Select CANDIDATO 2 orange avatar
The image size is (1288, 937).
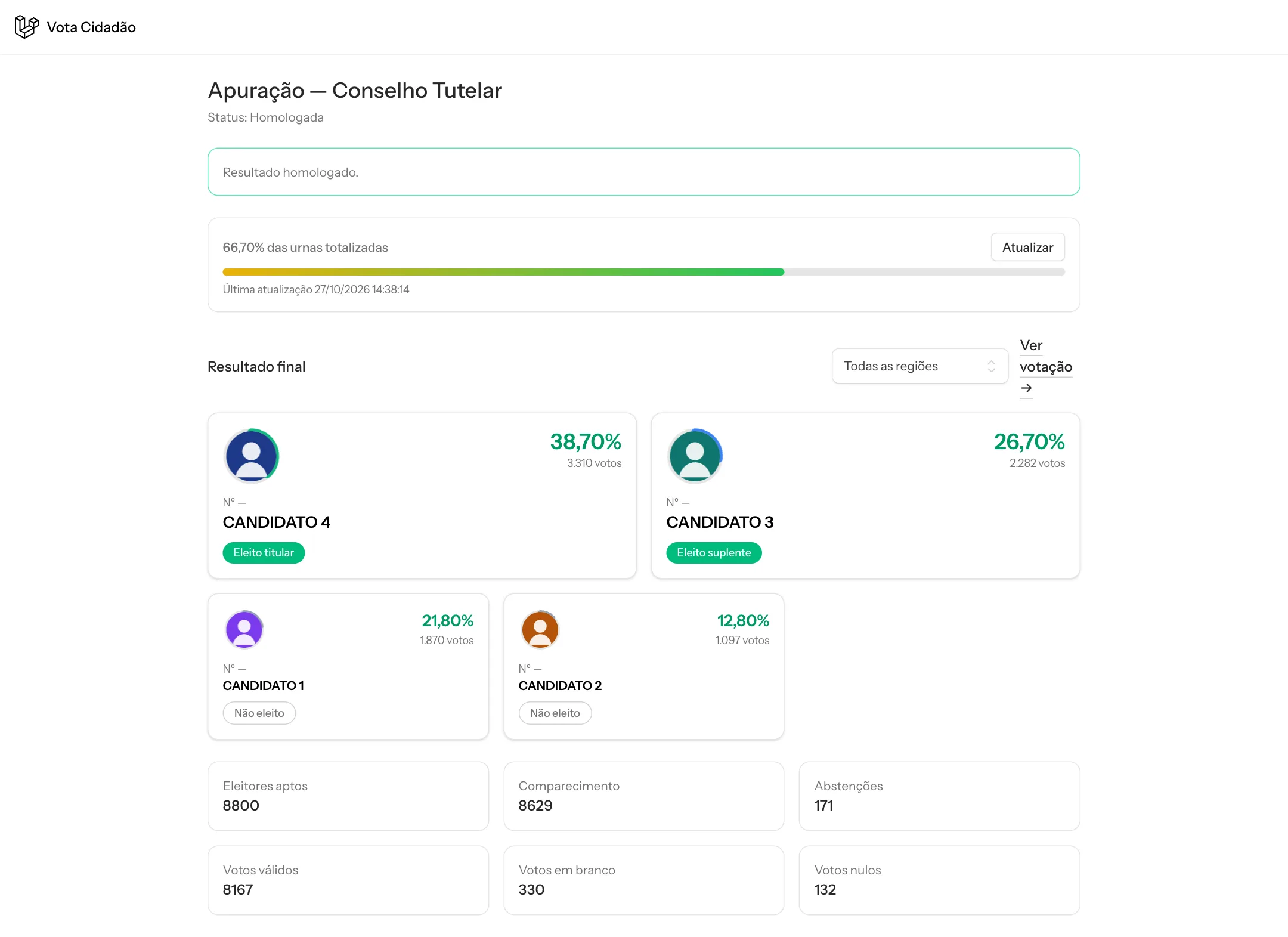pos(540,629)
